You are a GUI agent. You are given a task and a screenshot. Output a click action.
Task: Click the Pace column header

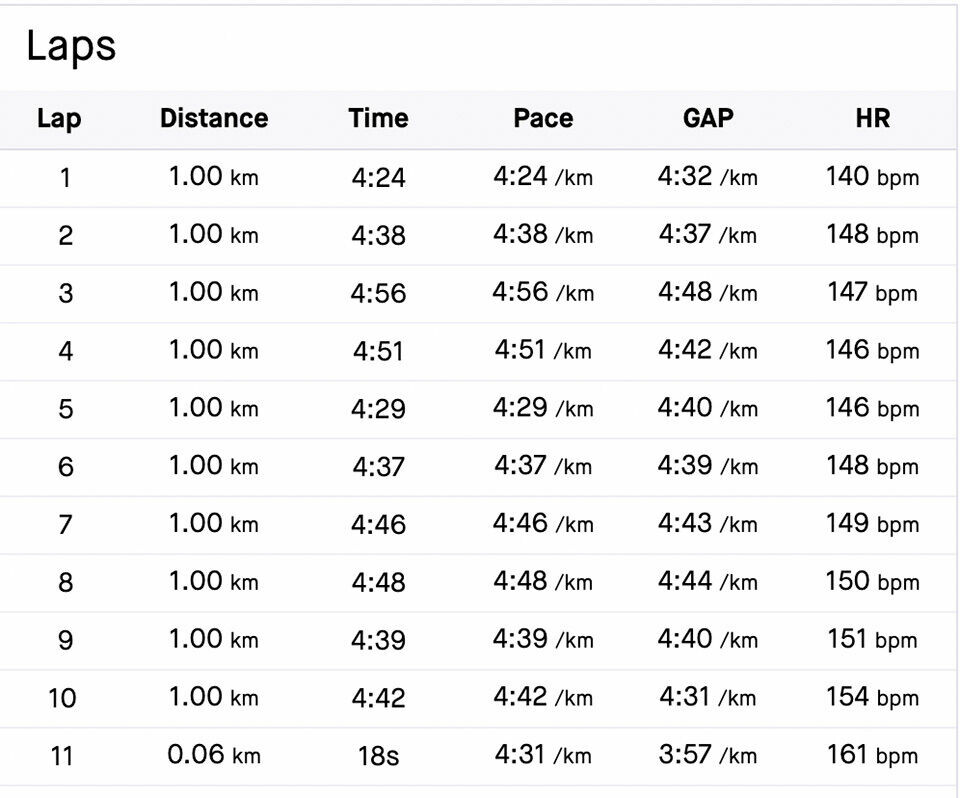click(543, 119)
